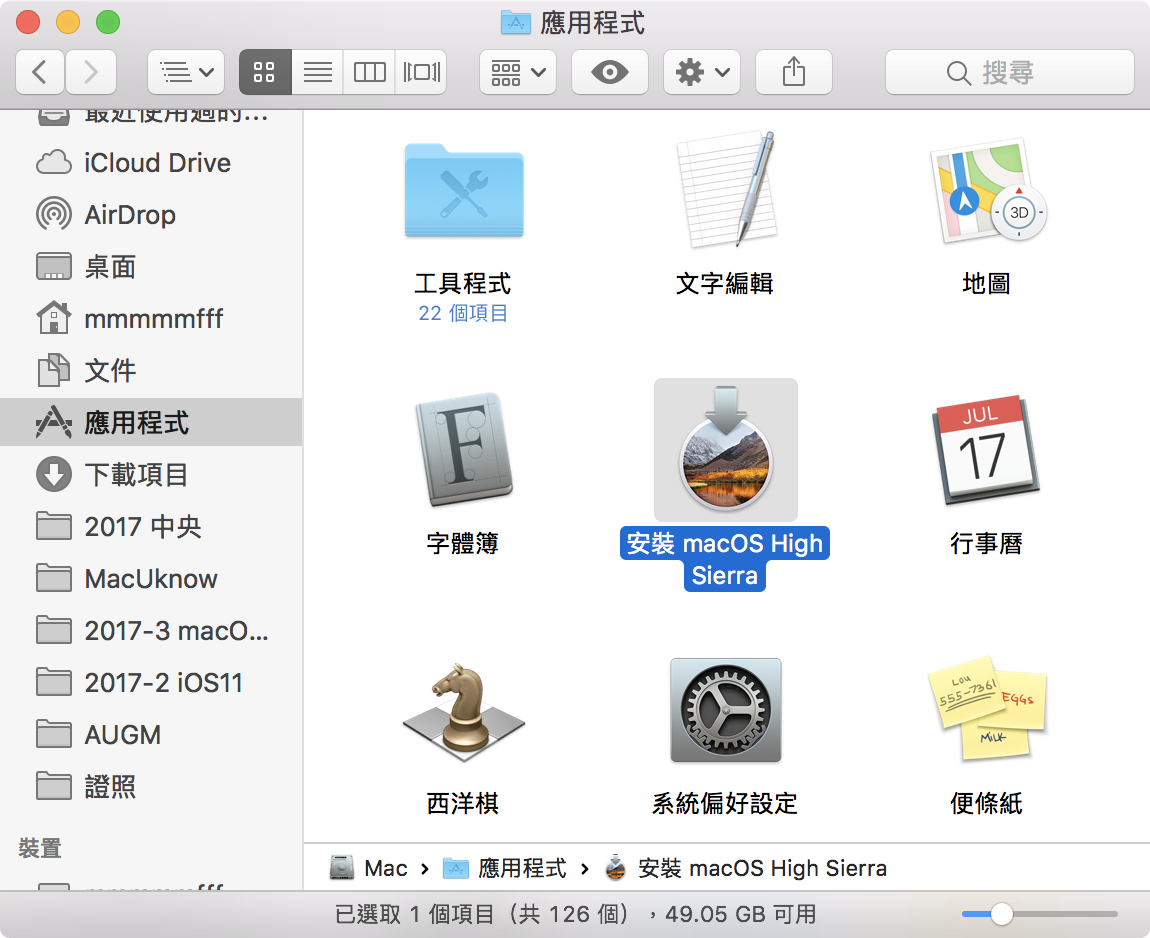Open 文件 in sidebar
The width and height of the screenshot is (1150, 938).
pyautogui.click(x=151, y=371)
